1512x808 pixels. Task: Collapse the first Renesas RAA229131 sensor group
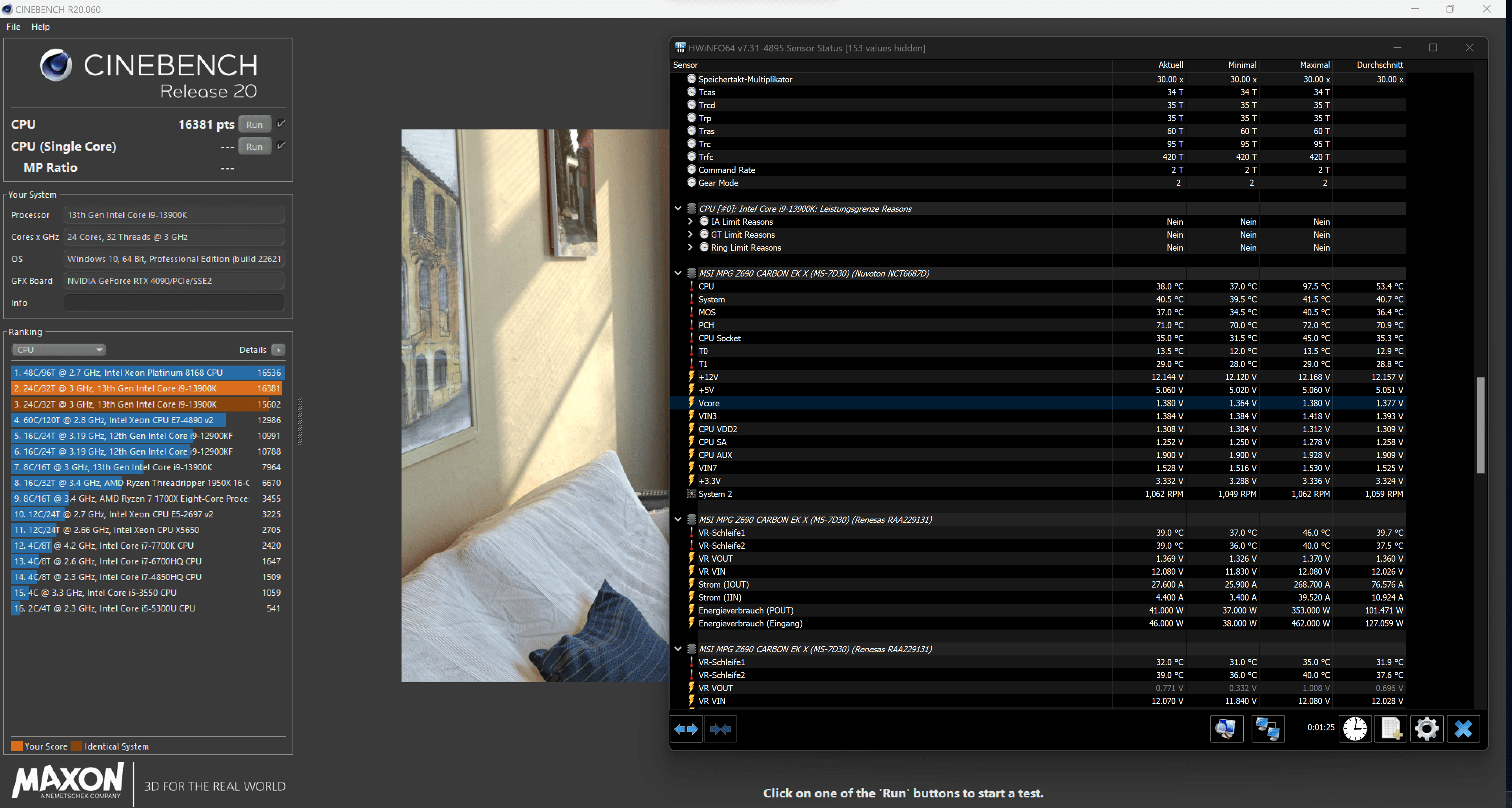[678, 519]
